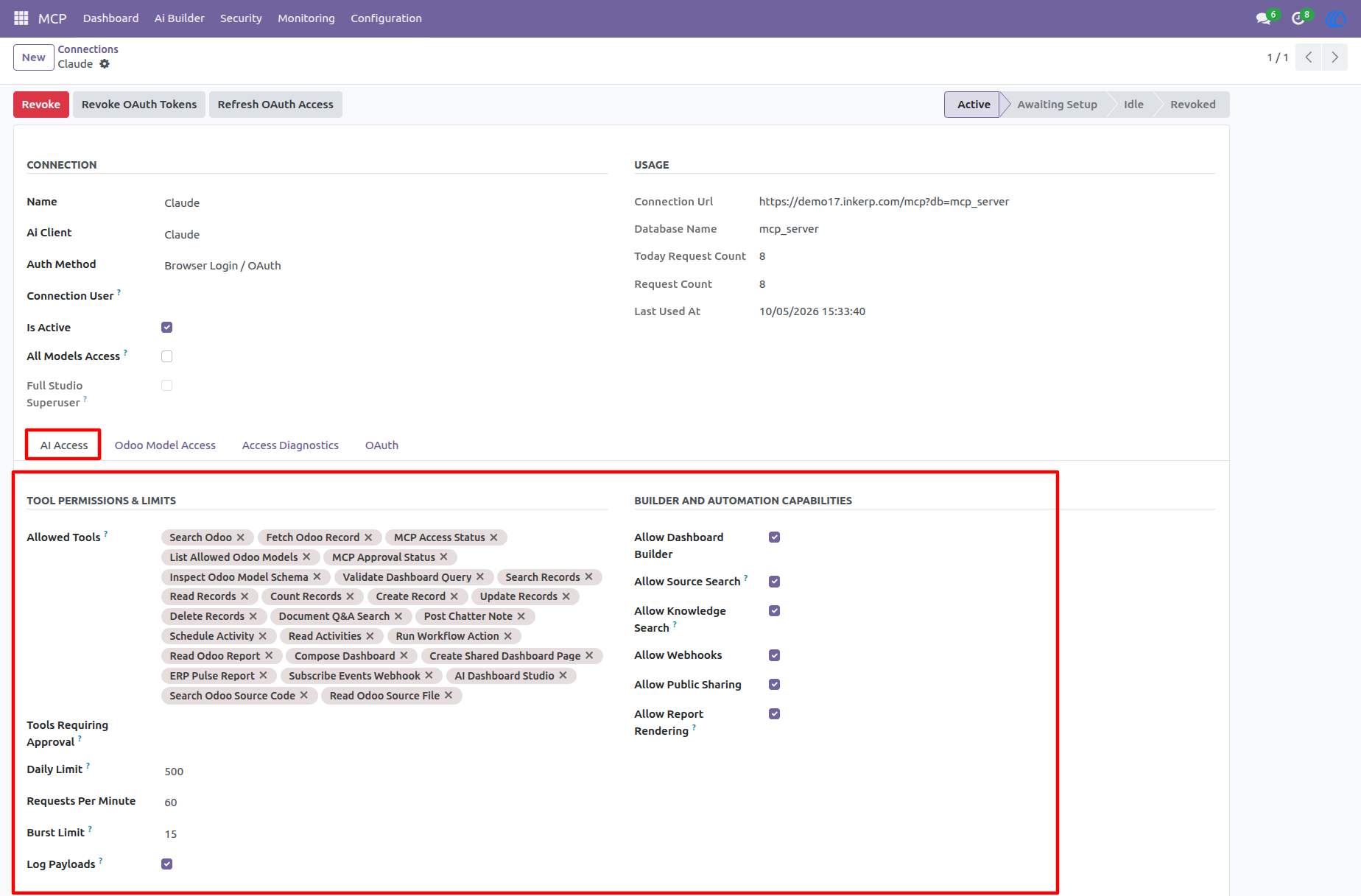Go back to Connections breadcrumb

tap(88, 49)
